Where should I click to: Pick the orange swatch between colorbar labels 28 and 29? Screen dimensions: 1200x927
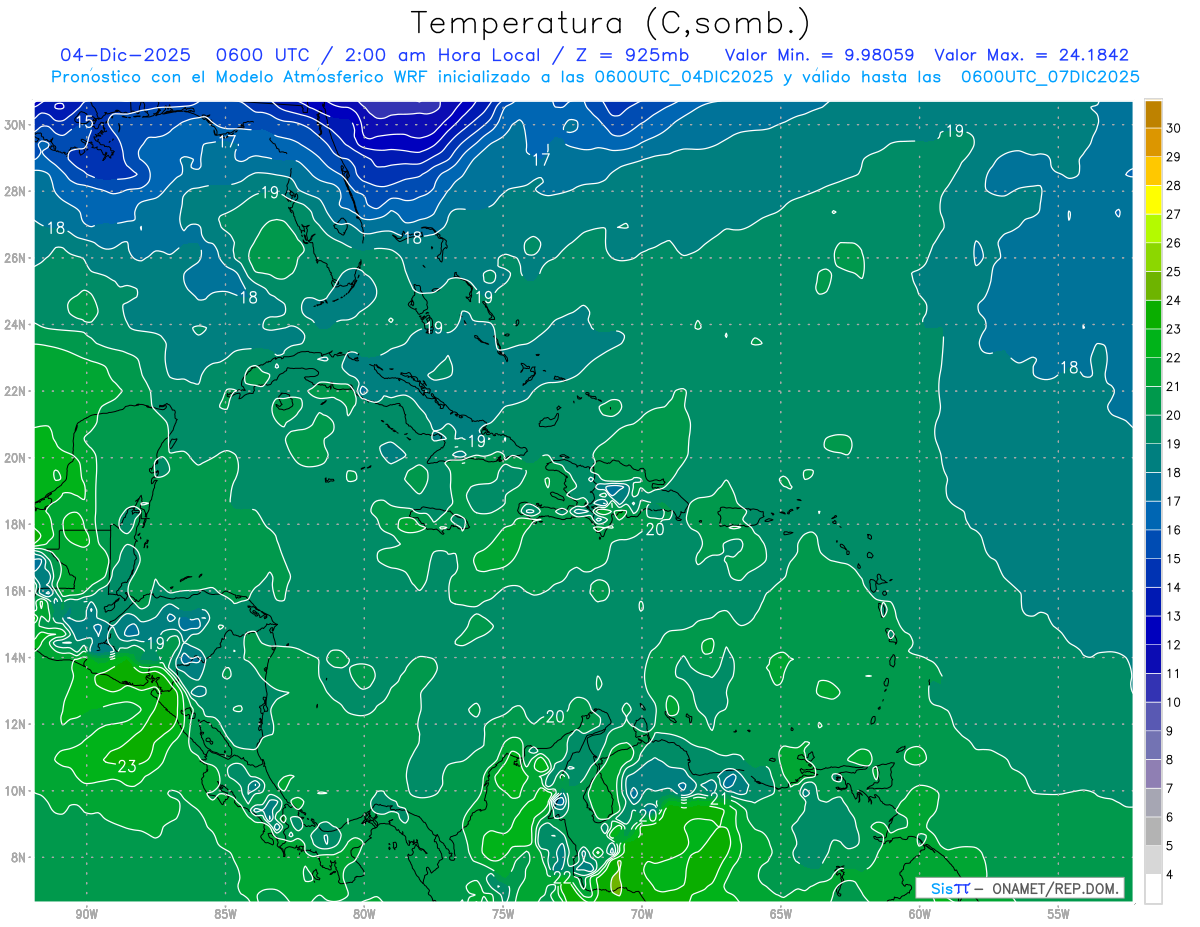point(1153,171)
